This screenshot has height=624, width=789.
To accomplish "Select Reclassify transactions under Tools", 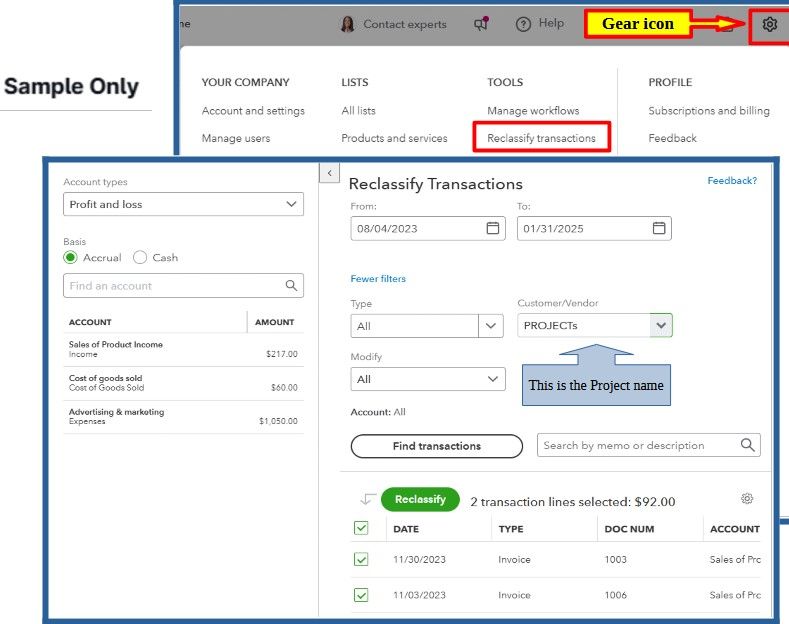I will click(x=541, y=138).
